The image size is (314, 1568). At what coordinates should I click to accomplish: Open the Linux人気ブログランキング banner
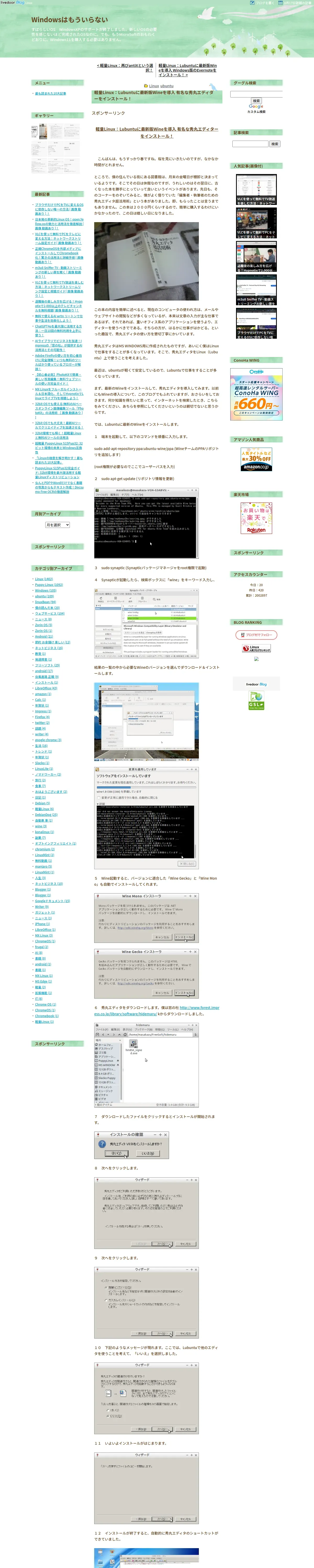point(256,649)
